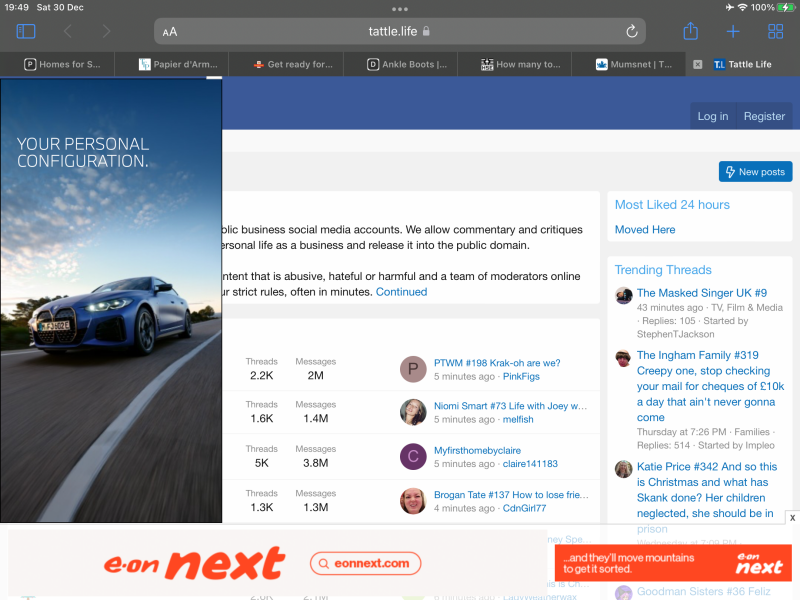
Task: Go back to previous page
Action: pos(68,32)
